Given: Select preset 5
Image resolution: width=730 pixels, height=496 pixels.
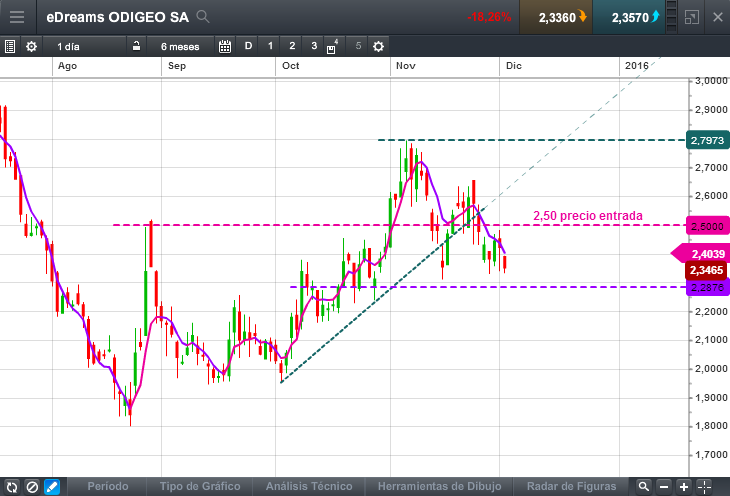Looking at the screenshot, I should pyautogui.click(x=358, y=46).
